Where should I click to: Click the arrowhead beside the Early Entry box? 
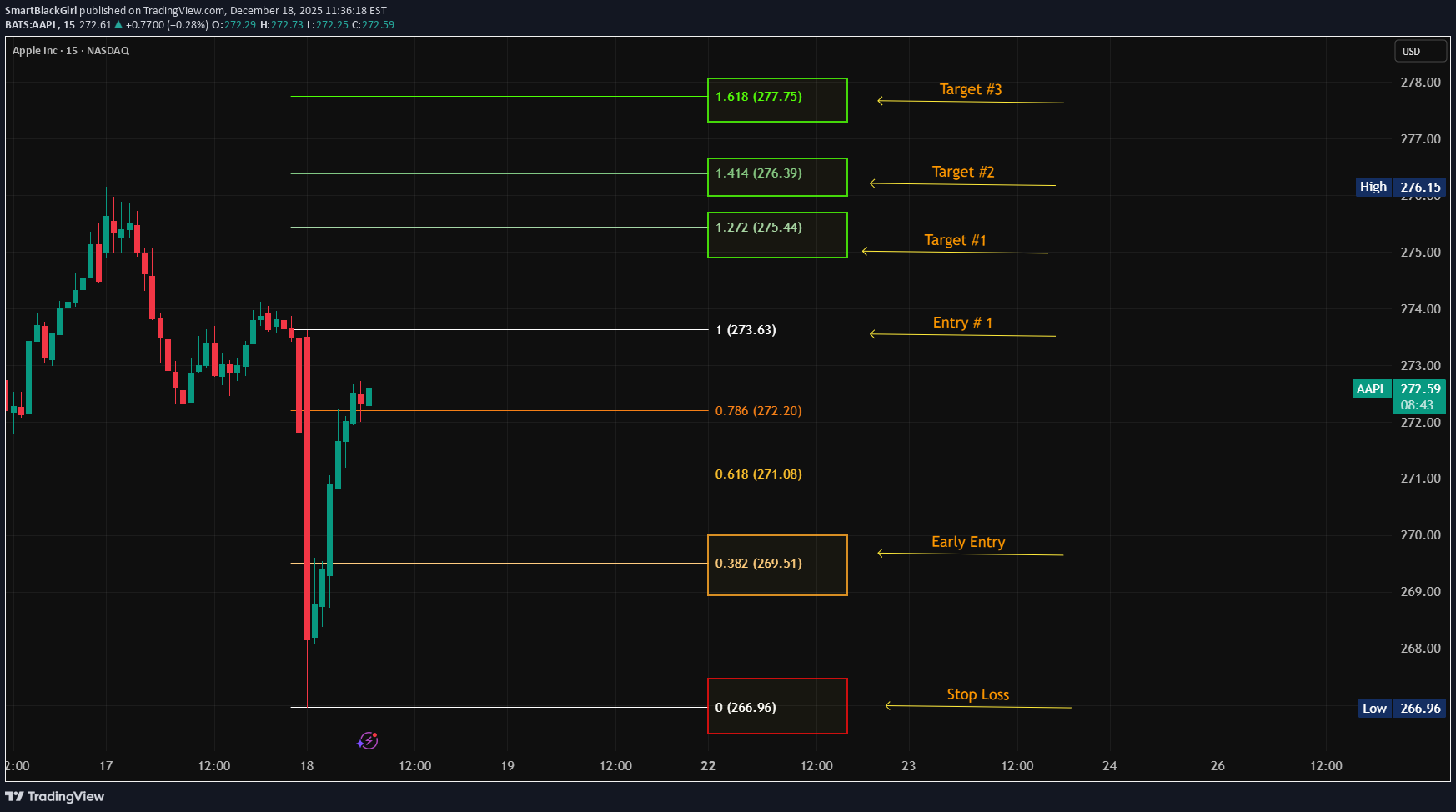(881, 553)
